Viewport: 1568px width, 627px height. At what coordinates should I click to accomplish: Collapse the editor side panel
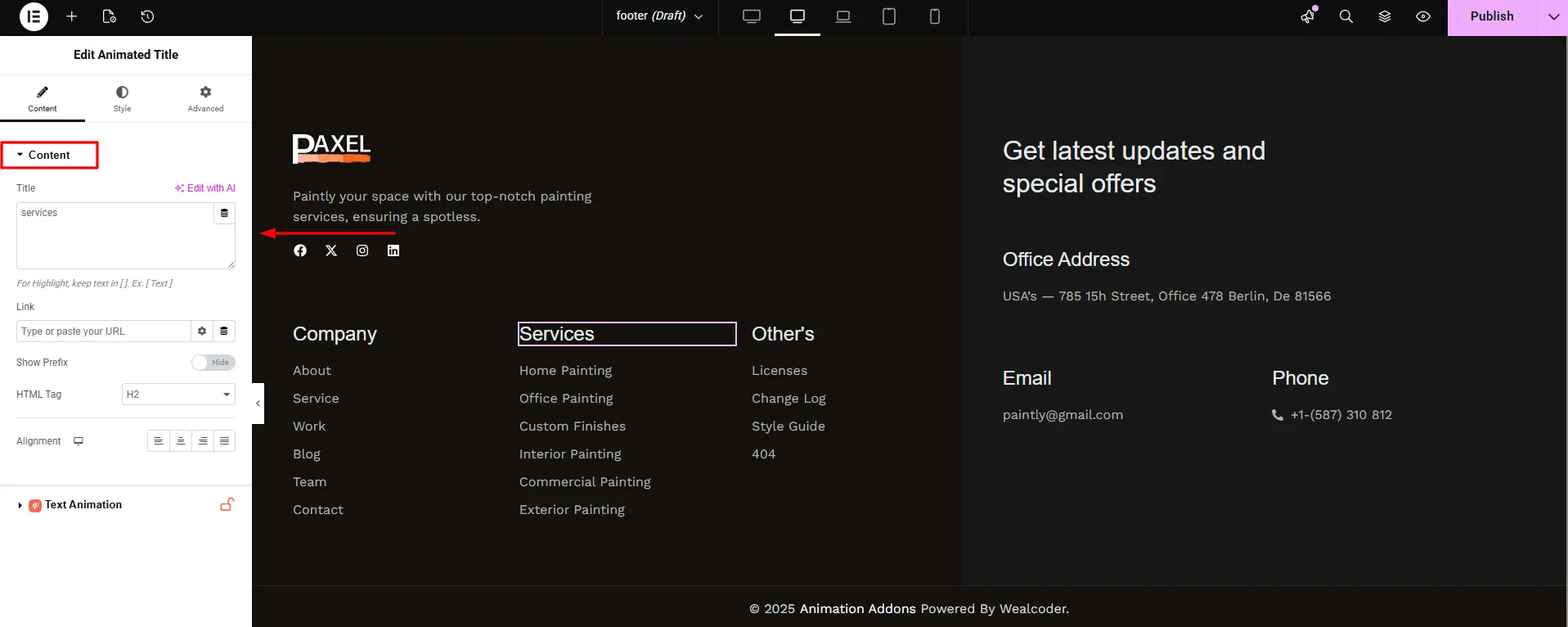258,404
